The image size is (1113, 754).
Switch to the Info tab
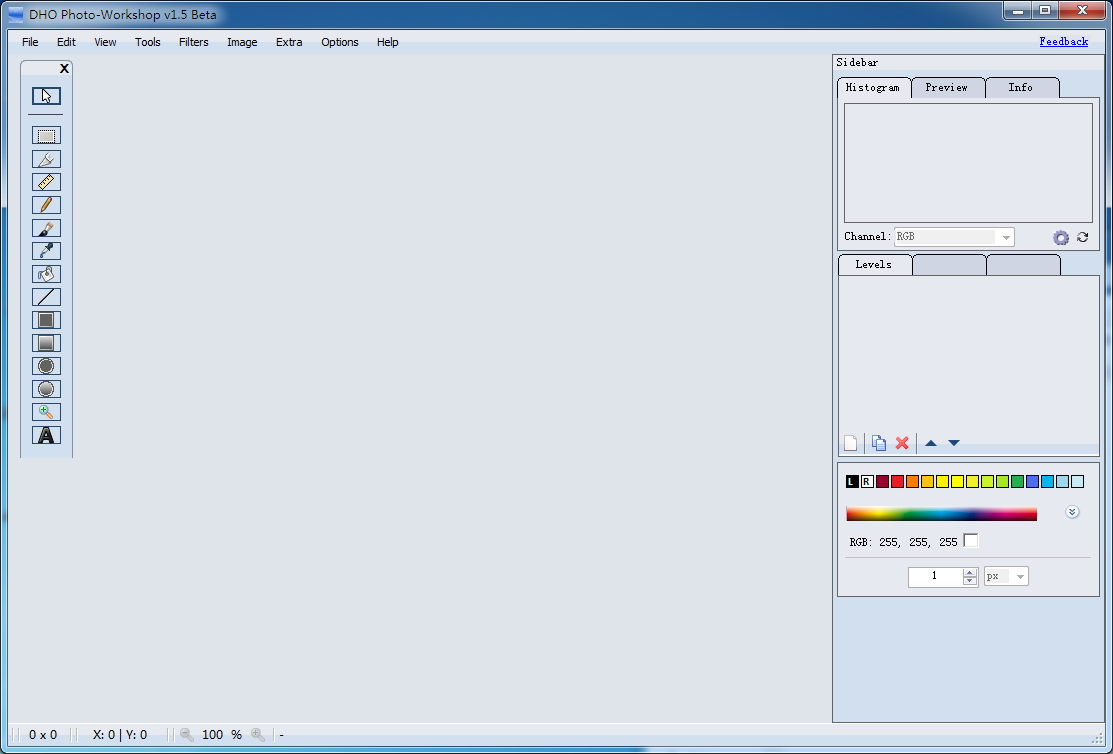pyautogui.click(x=1021, y=87)
